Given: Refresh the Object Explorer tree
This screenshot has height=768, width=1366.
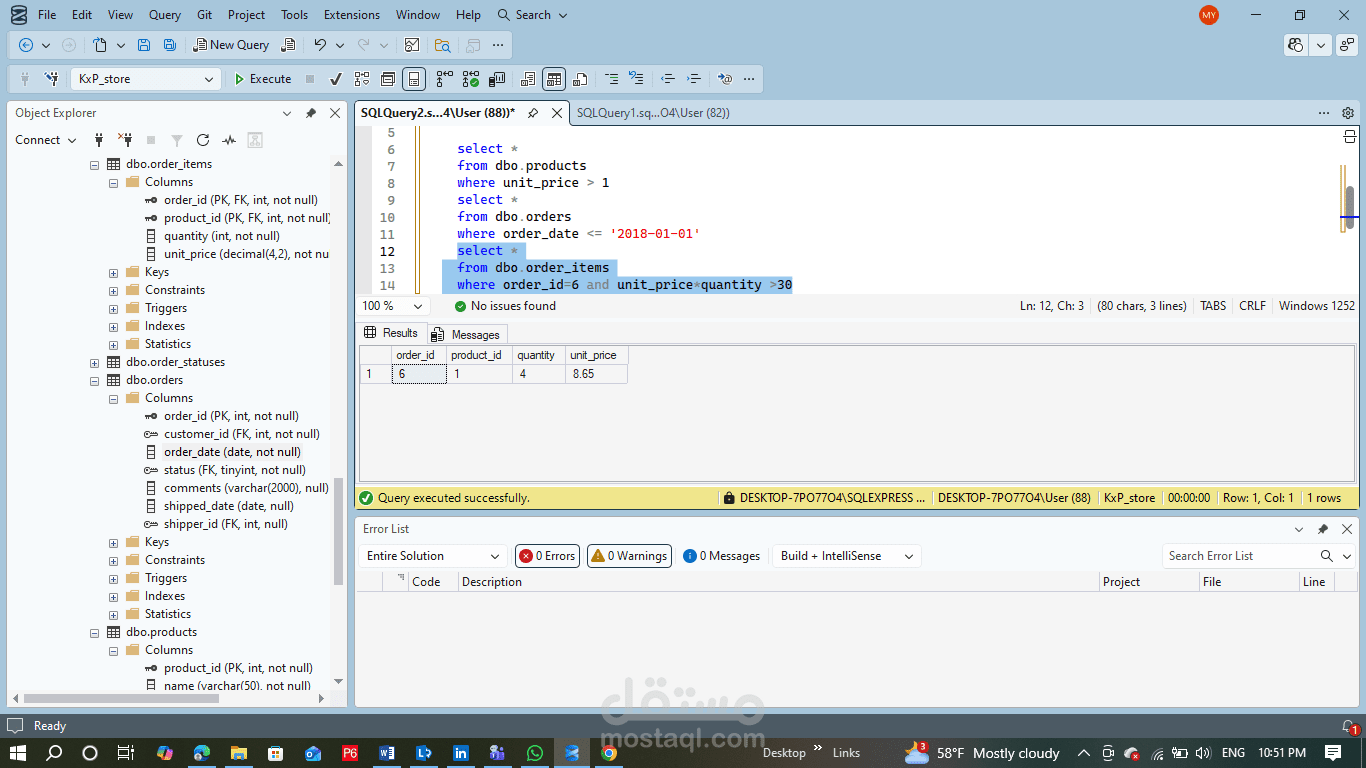Looking at the screenshot, I should [203, 140].
